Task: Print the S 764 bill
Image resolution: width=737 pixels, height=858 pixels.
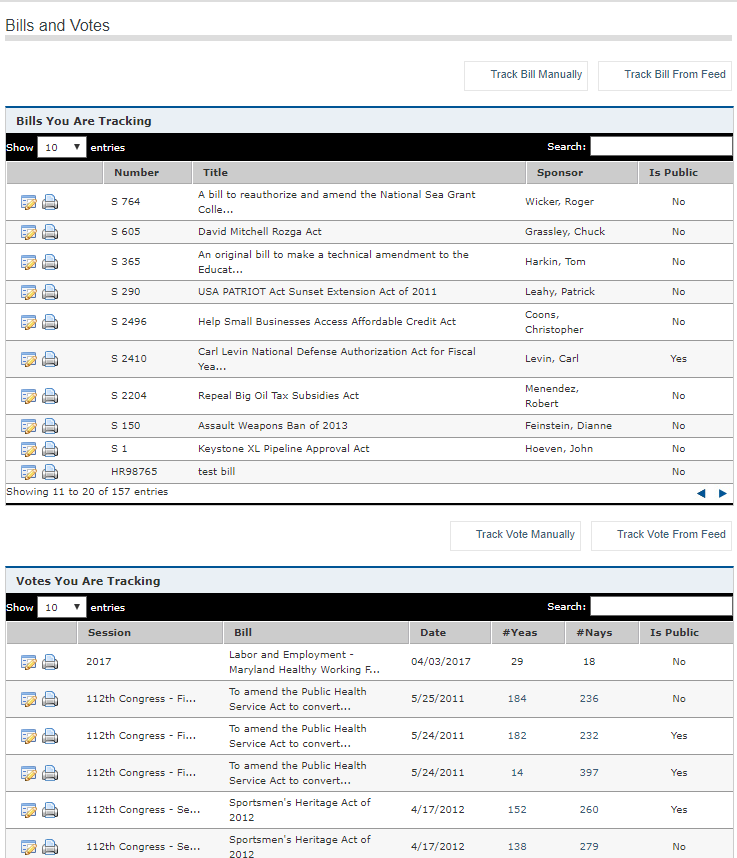Action: [x=50, y=202]
